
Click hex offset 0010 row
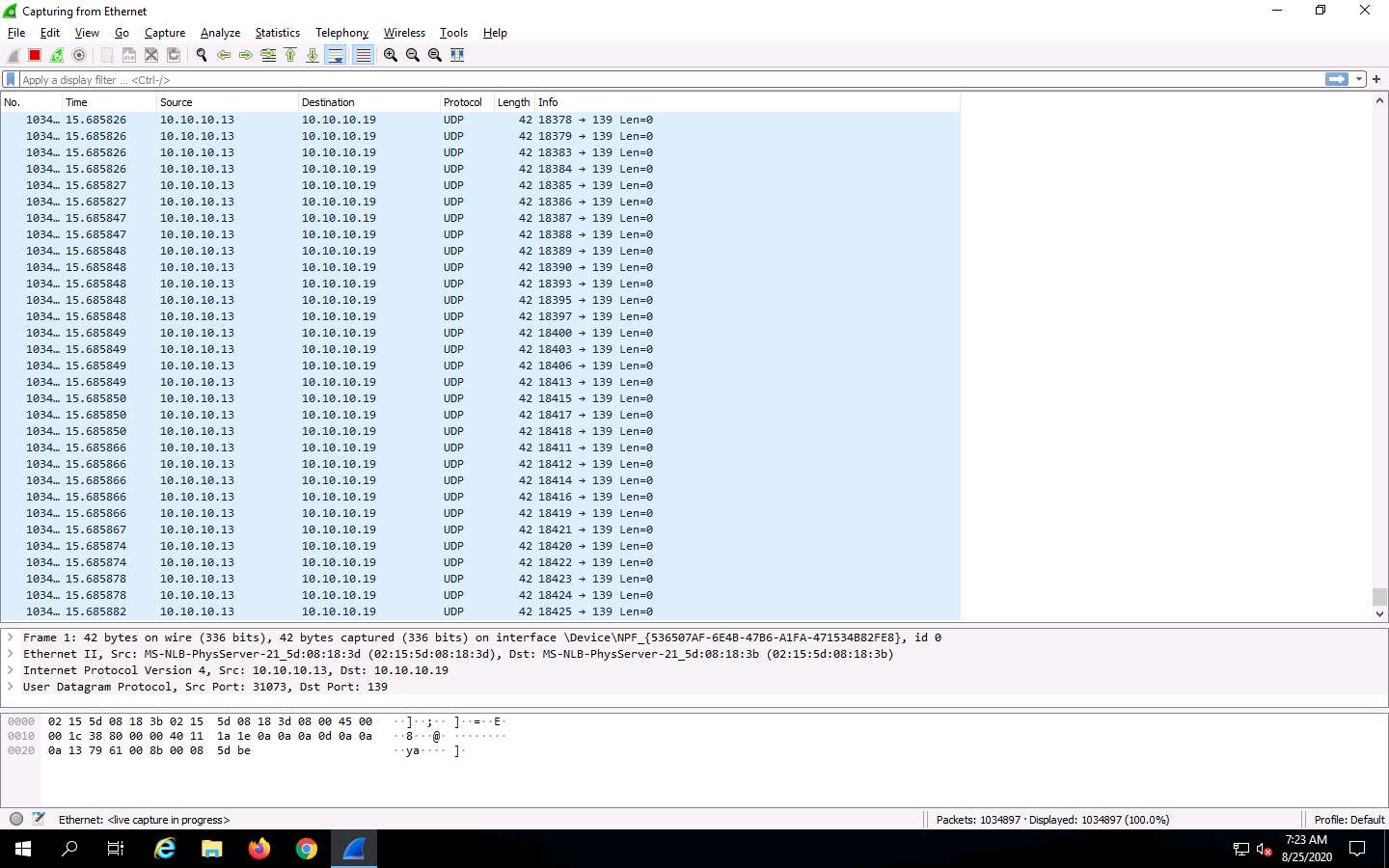[x=21, y=736]
